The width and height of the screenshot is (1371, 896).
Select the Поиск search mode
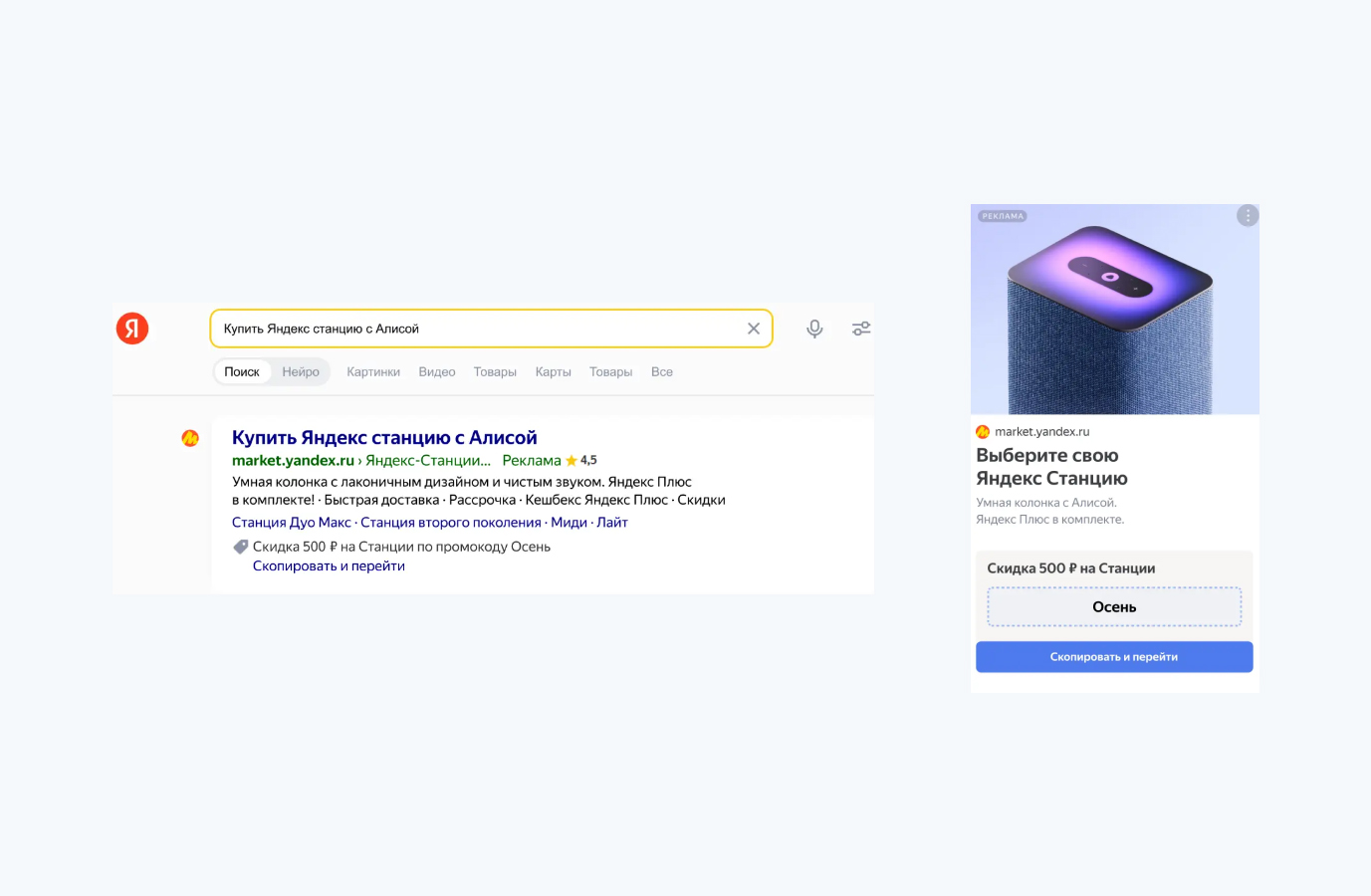pyautogui.click(x=242, y=372)
